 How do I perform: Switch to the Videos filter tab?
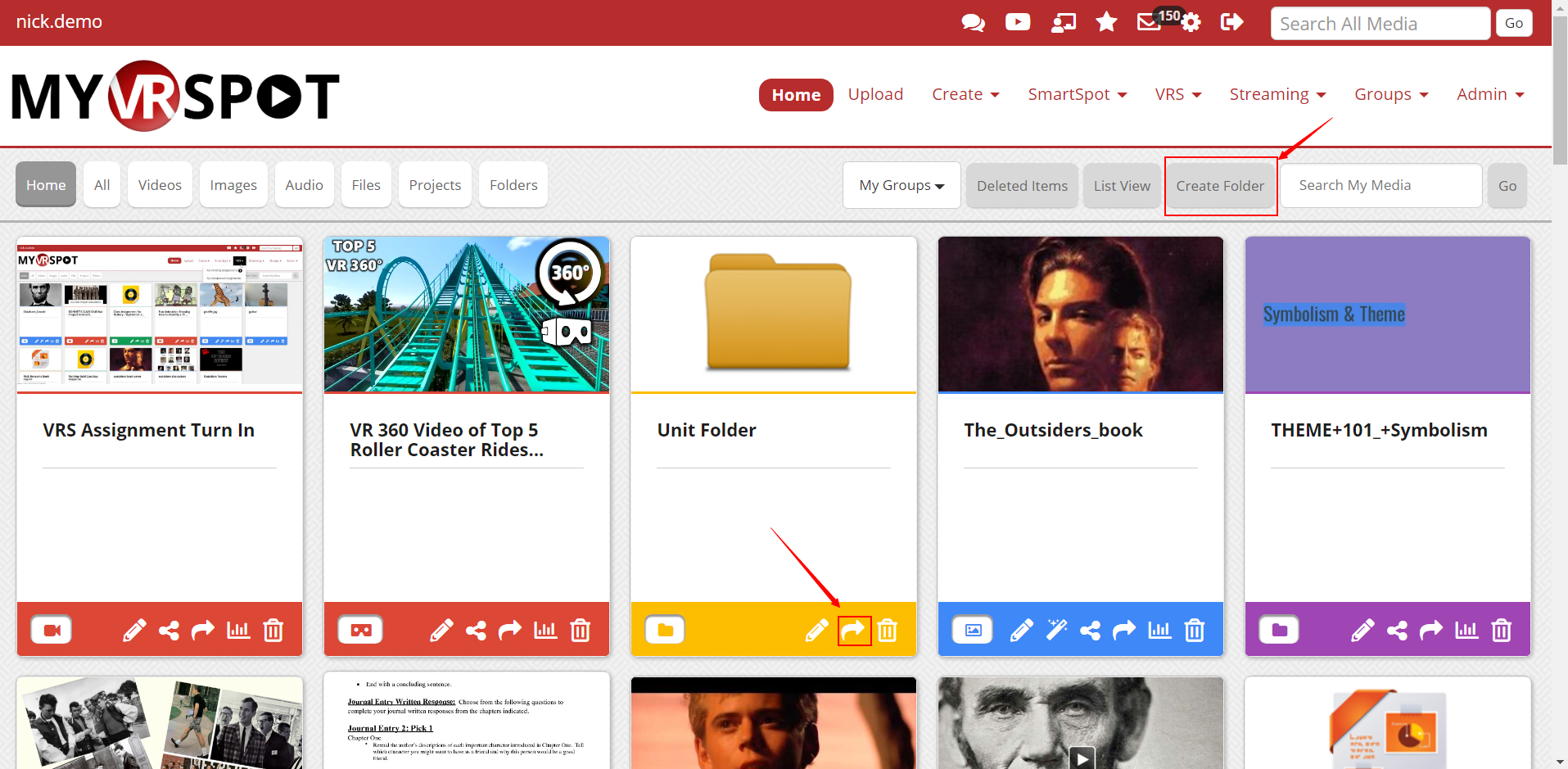(160, 185)
